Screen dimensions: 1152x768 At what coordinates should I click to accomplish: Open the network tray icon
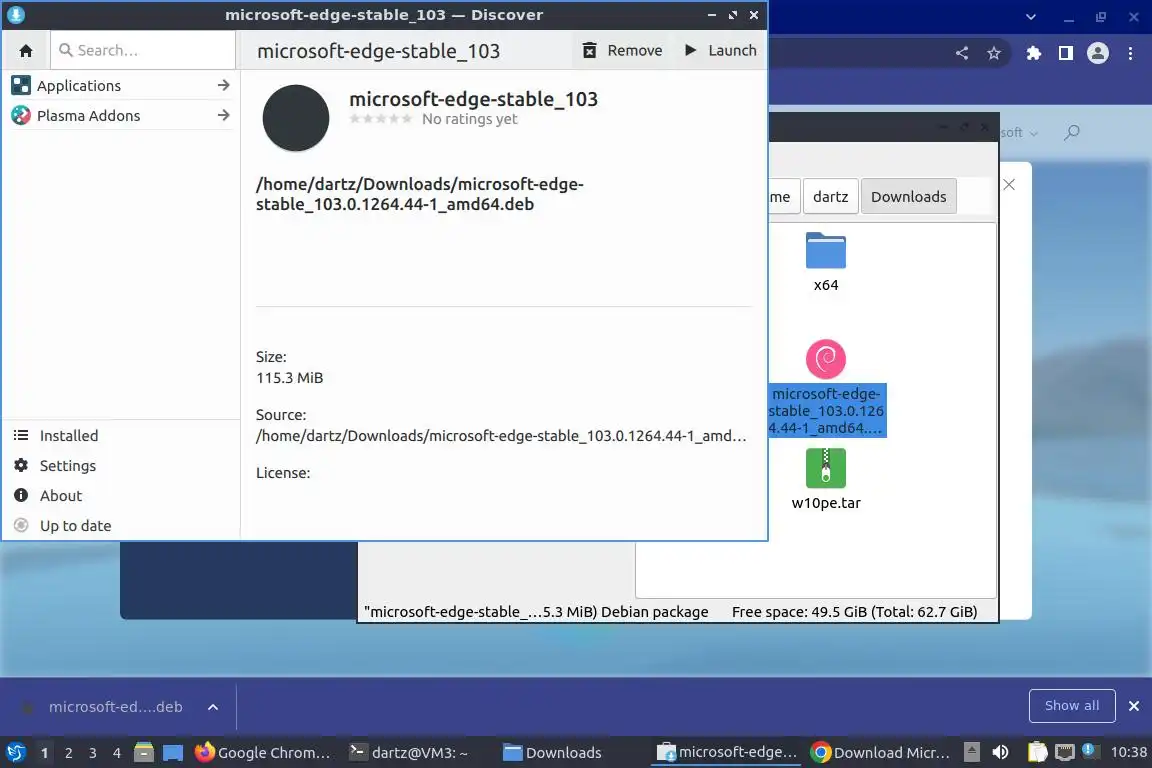1065,752
